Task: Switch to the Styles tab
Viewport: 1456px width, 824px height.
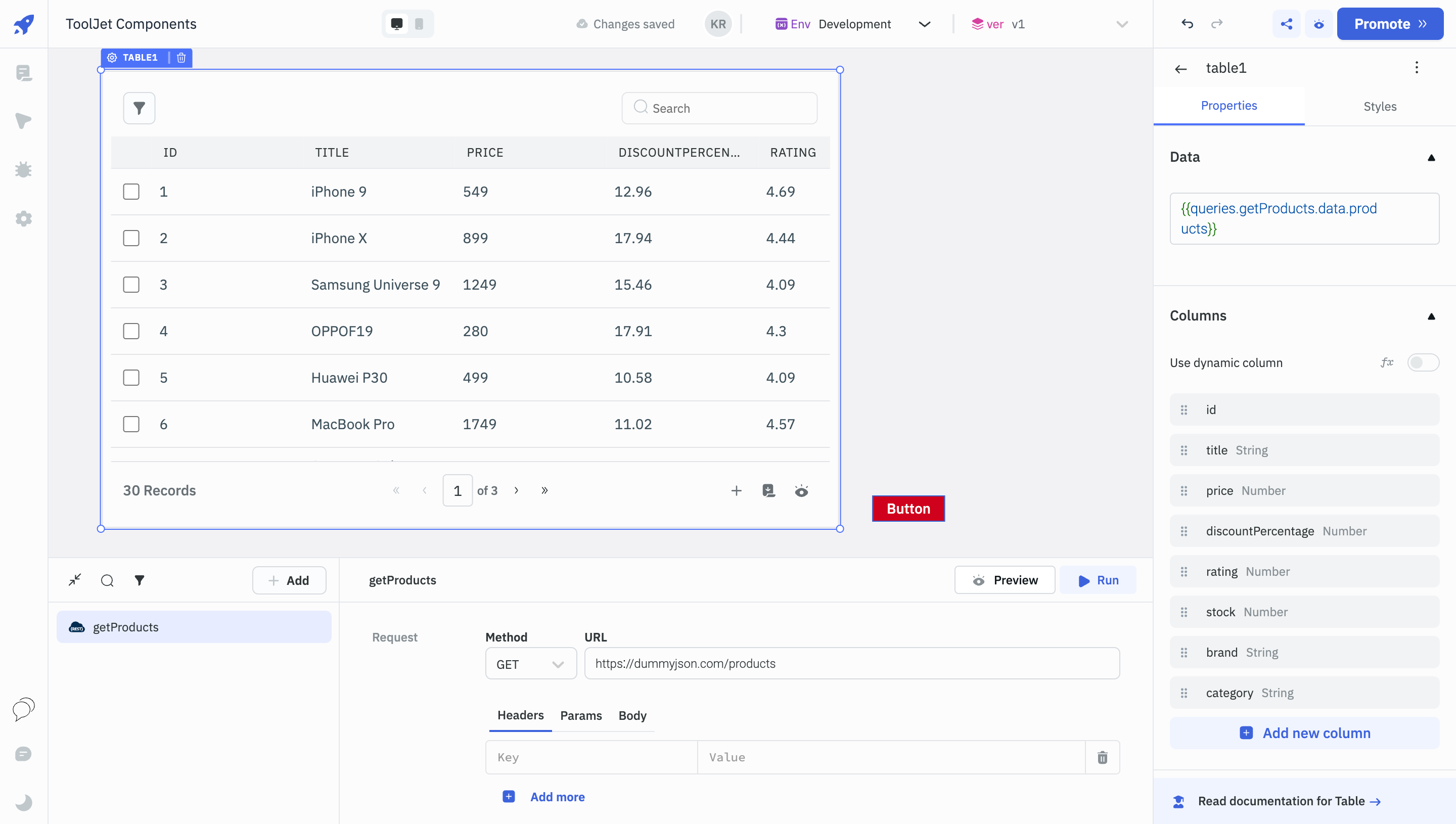Action: (1379, 106)
